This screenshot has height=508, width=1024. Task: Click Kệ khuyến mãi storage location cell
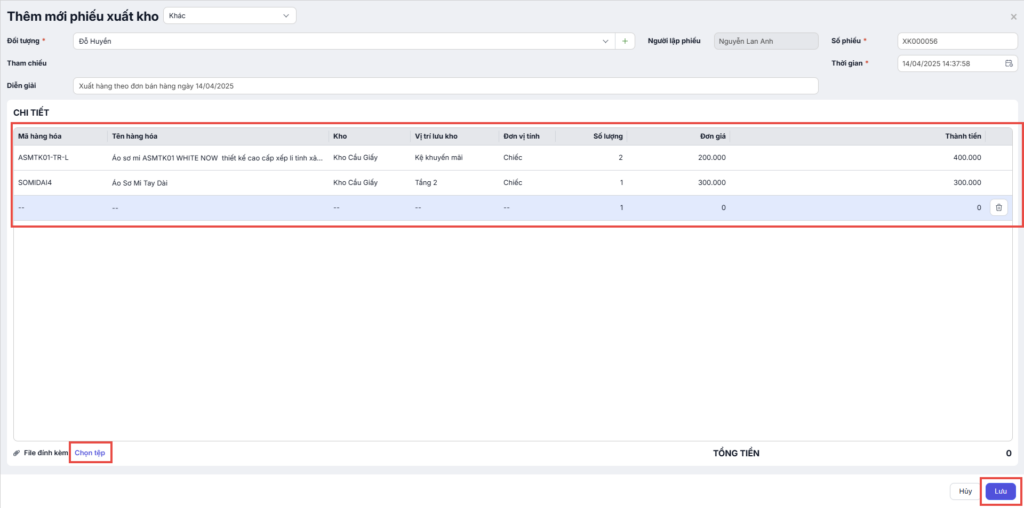pyautogui.click(x=437, y=157)
